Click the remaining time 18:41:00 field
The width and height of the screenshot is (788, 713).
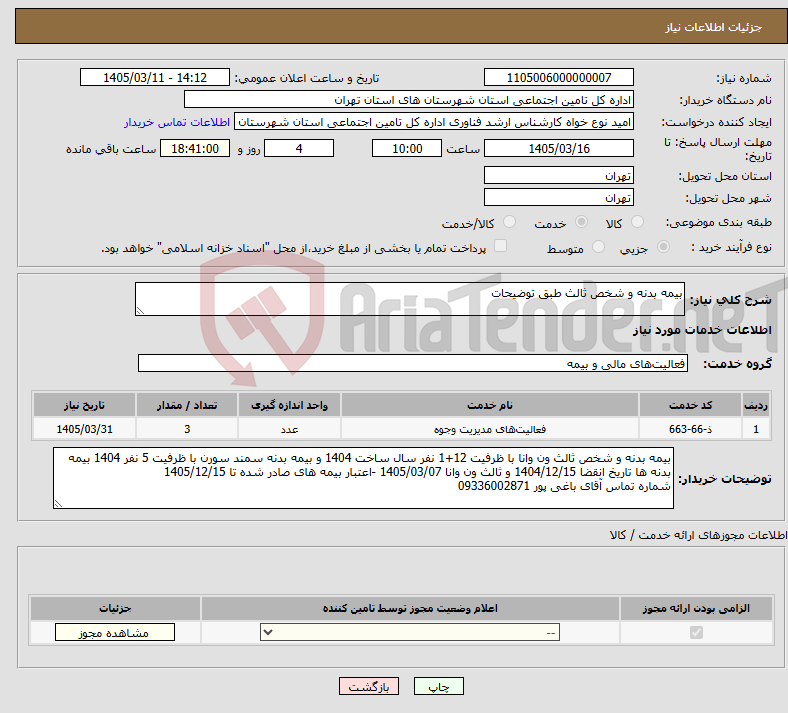click(195, 148)
